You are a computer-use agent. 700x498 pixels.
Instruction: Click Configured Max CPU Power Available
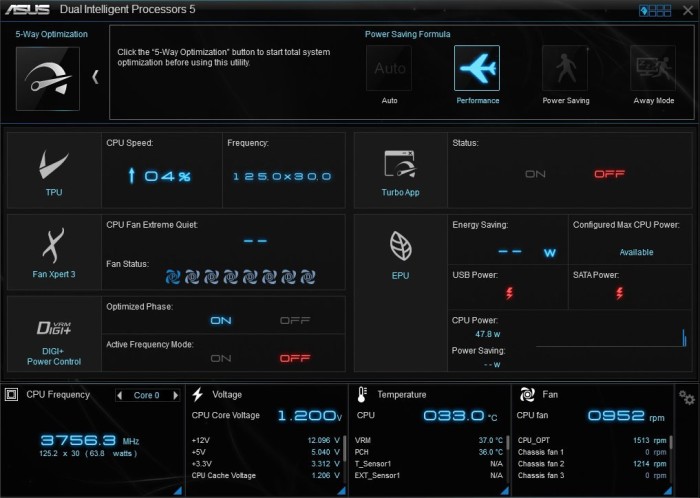[636, 252]
